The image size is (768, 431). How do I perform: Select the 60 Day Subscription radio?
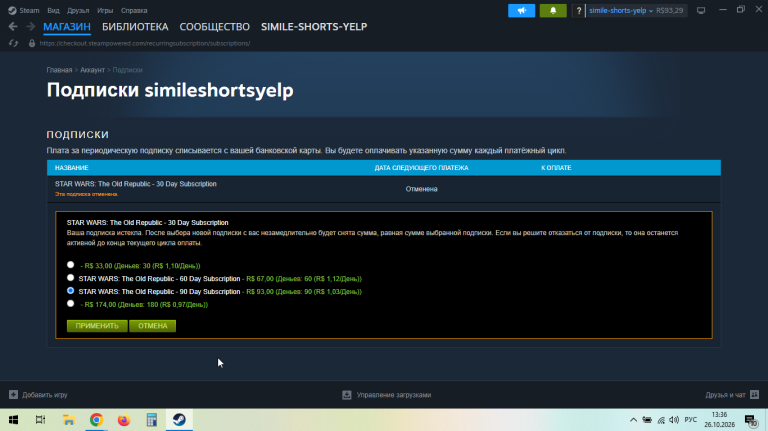[71, 278]
